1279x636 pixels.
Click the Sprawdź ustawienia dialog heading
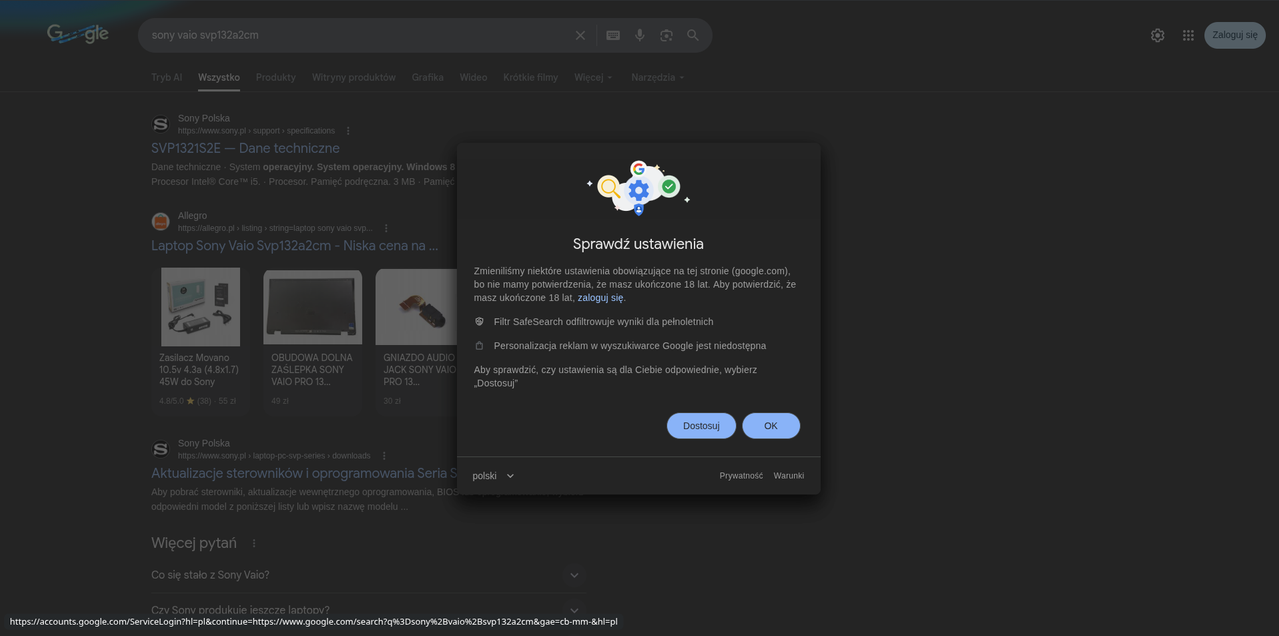(x=638, y=244)
